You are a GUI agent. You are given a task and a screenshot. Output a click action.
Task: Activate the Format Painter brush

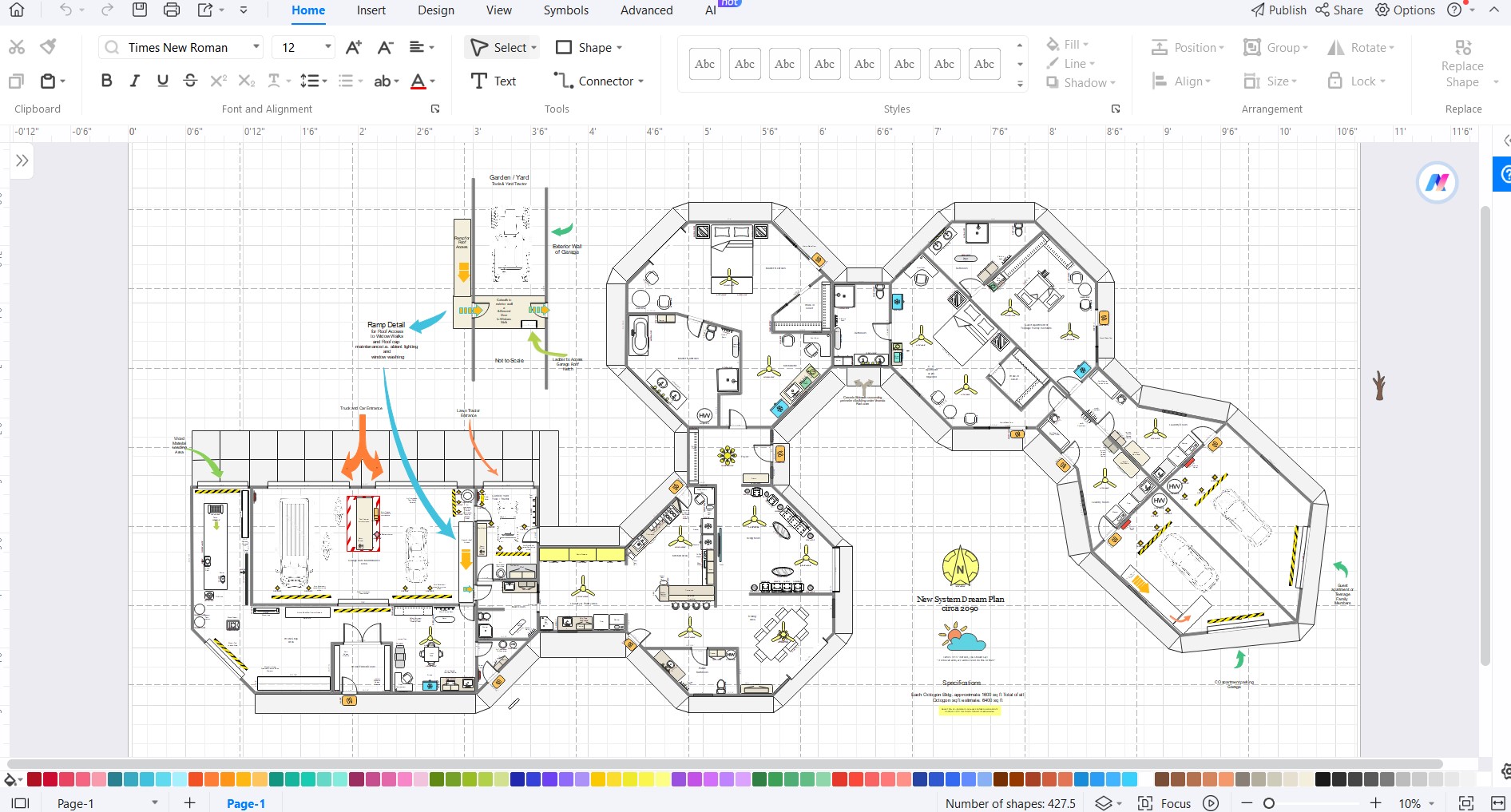tap(49, 47)
